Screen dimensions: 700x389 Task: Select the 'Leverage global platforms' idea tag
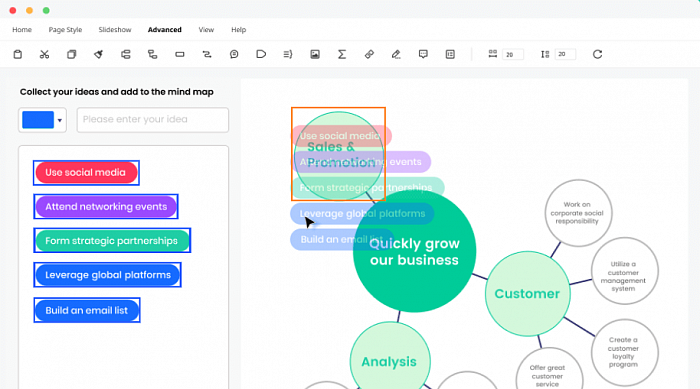point(108,275)
